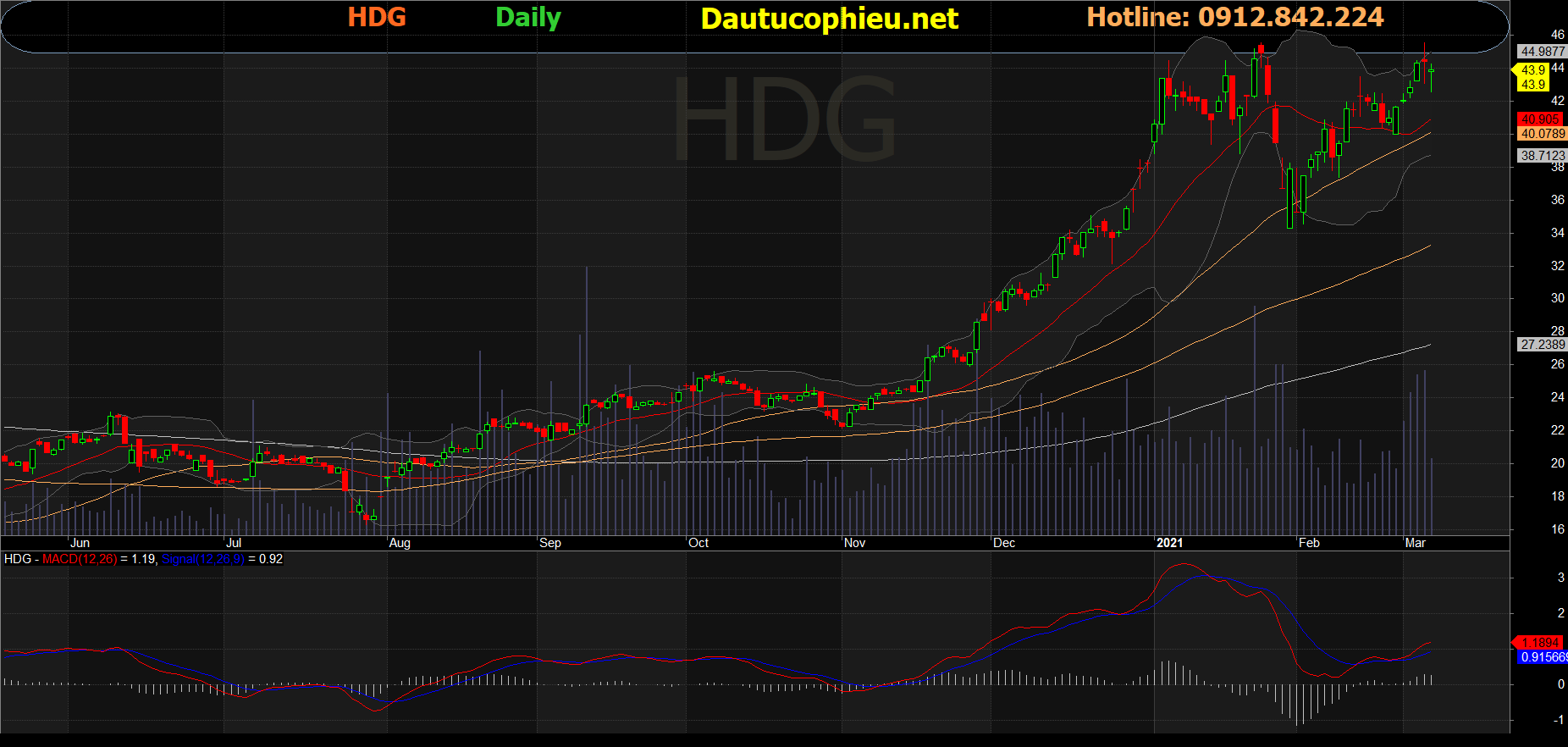
Task: Click the Aug label on time axis
Action: click(x=400, y=543)
